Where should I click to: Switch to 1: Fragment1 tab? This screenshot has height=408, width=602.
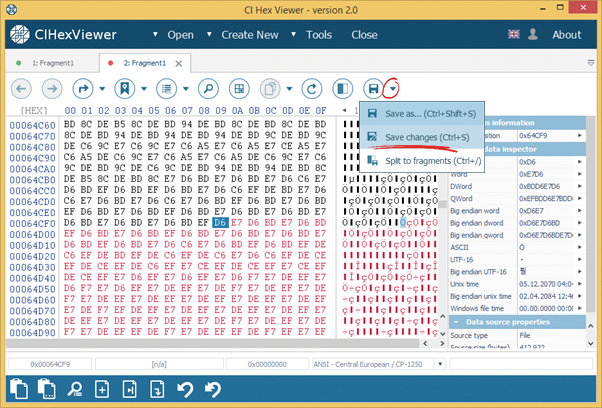[53, 63]
